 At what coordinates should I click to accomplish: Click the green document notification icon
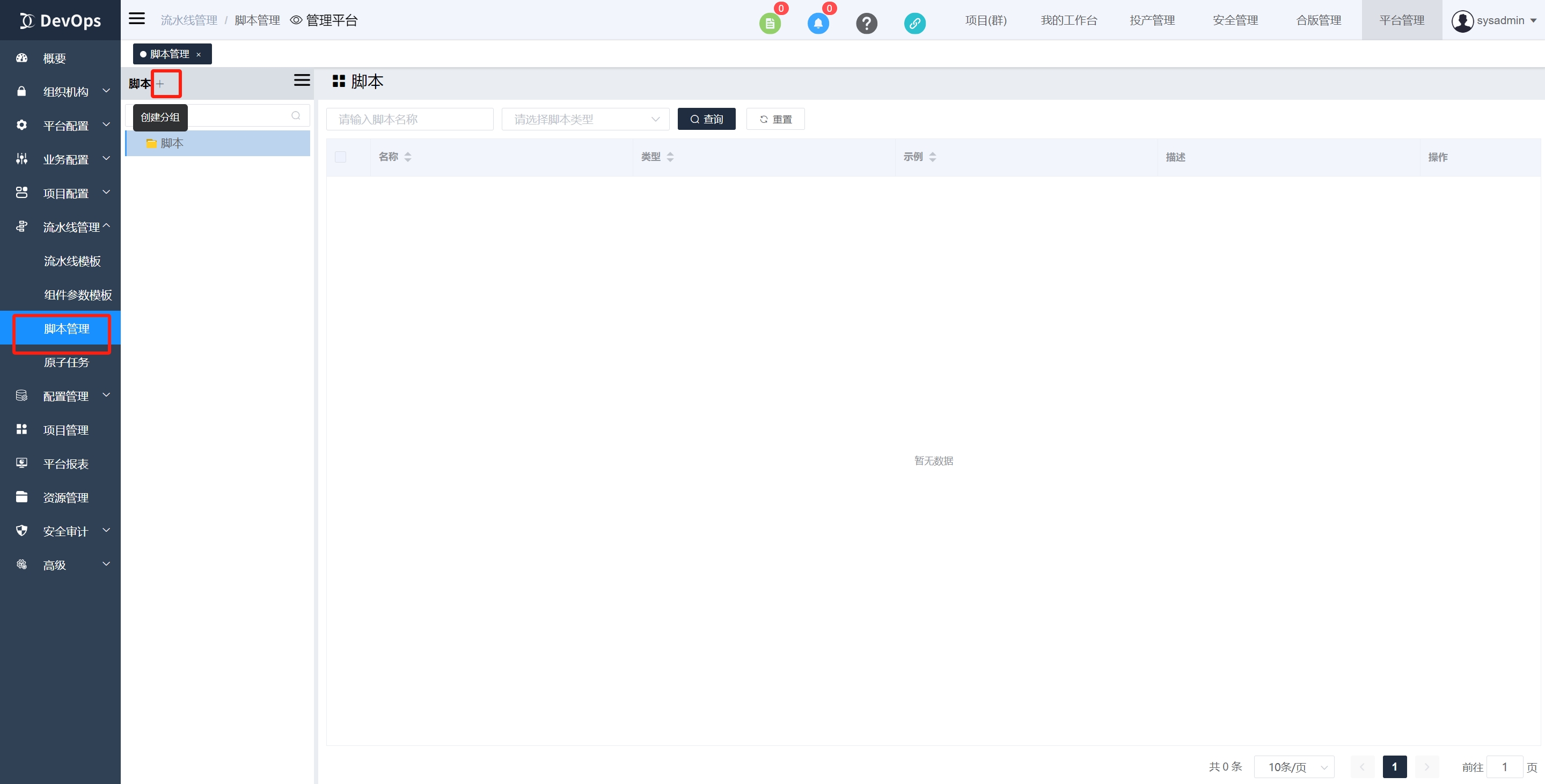[770, 24]
